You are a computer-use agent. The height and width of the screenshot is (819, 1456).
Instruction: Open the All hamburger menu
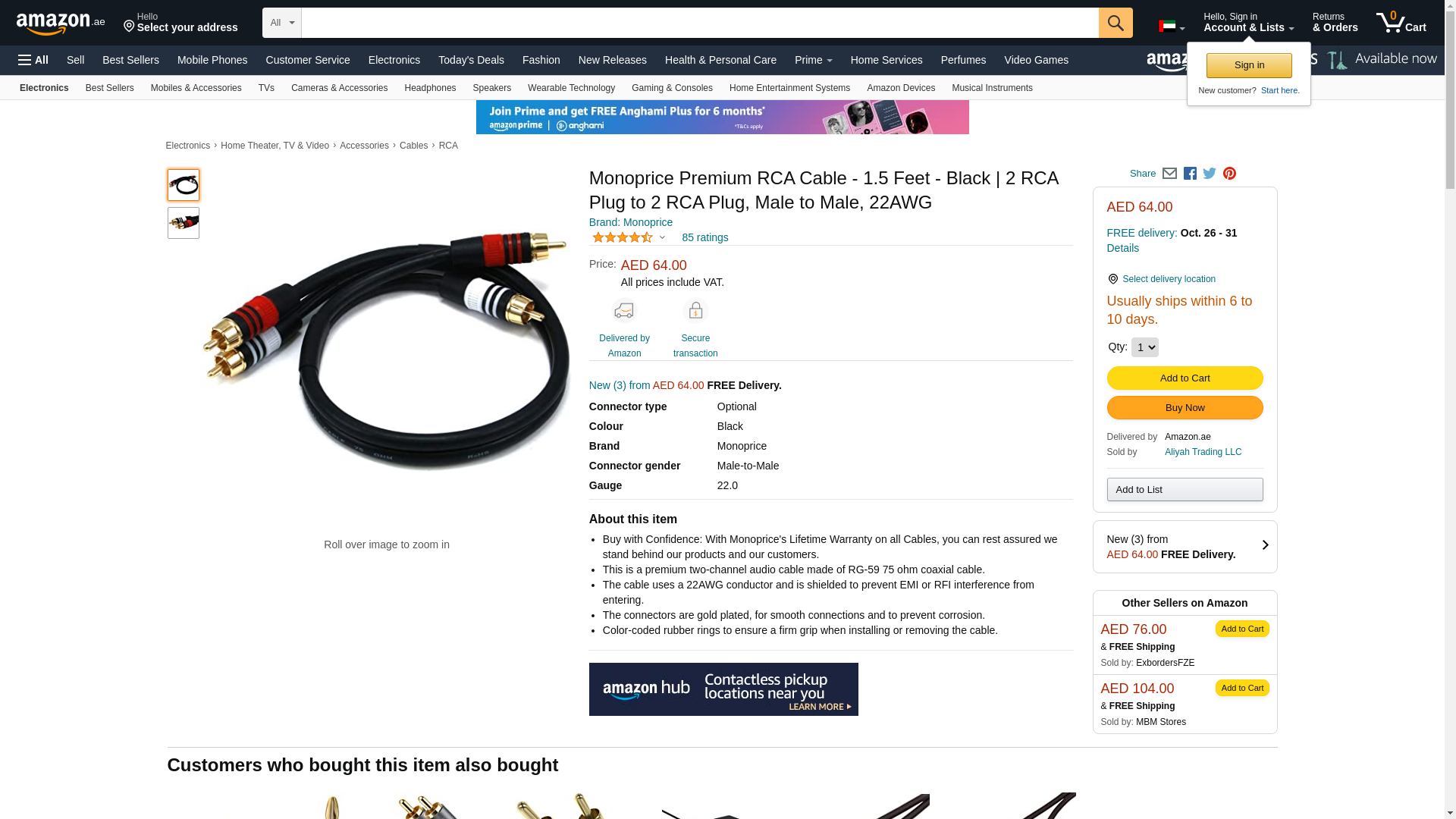click(x=33, y=60)
